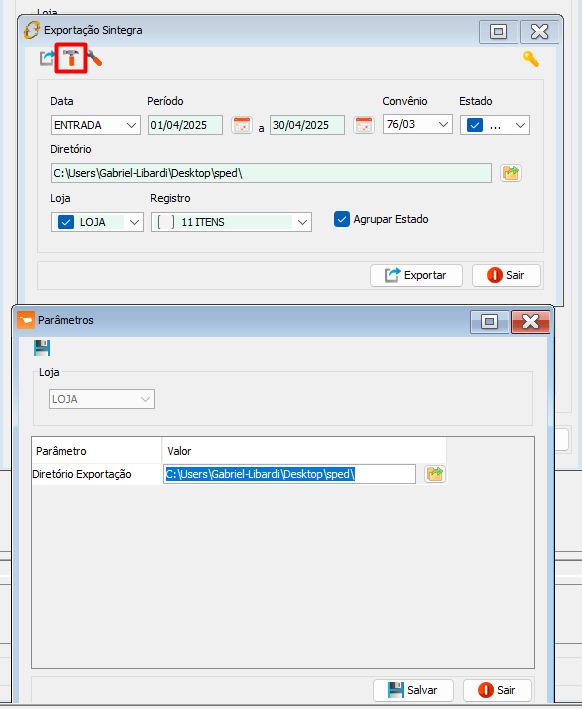The height and width of the screenshot is (709, 582).
Task: Click the Diretório path input field
Action: point(271,173)
